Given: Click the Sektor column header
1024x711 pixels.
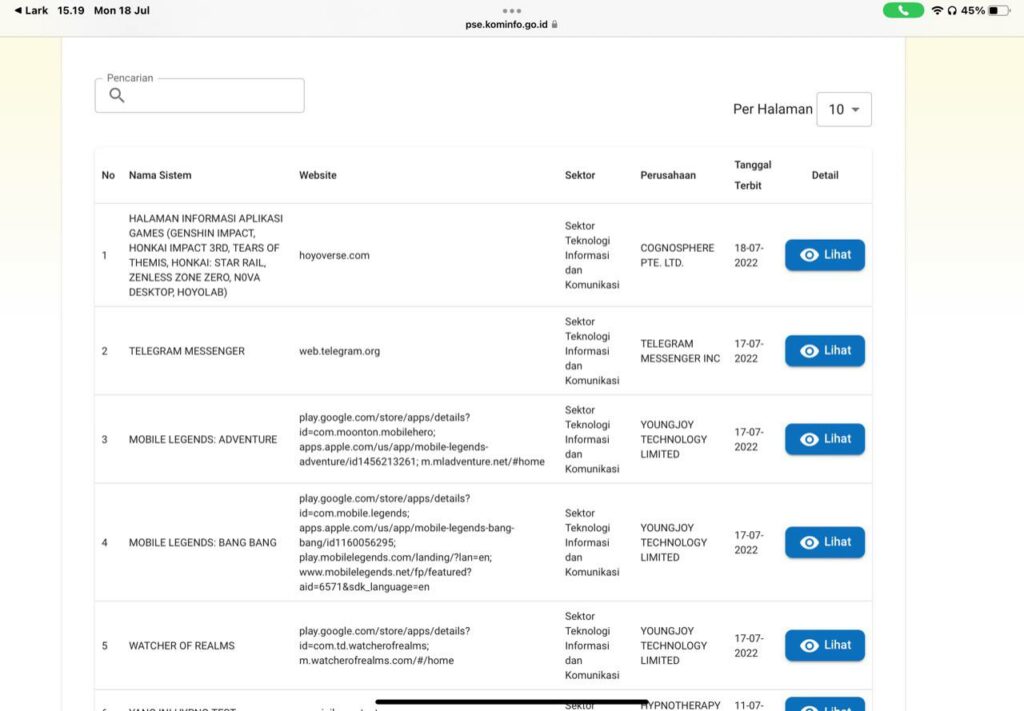Looking at the screenshot, I should [x=580, y=175].
